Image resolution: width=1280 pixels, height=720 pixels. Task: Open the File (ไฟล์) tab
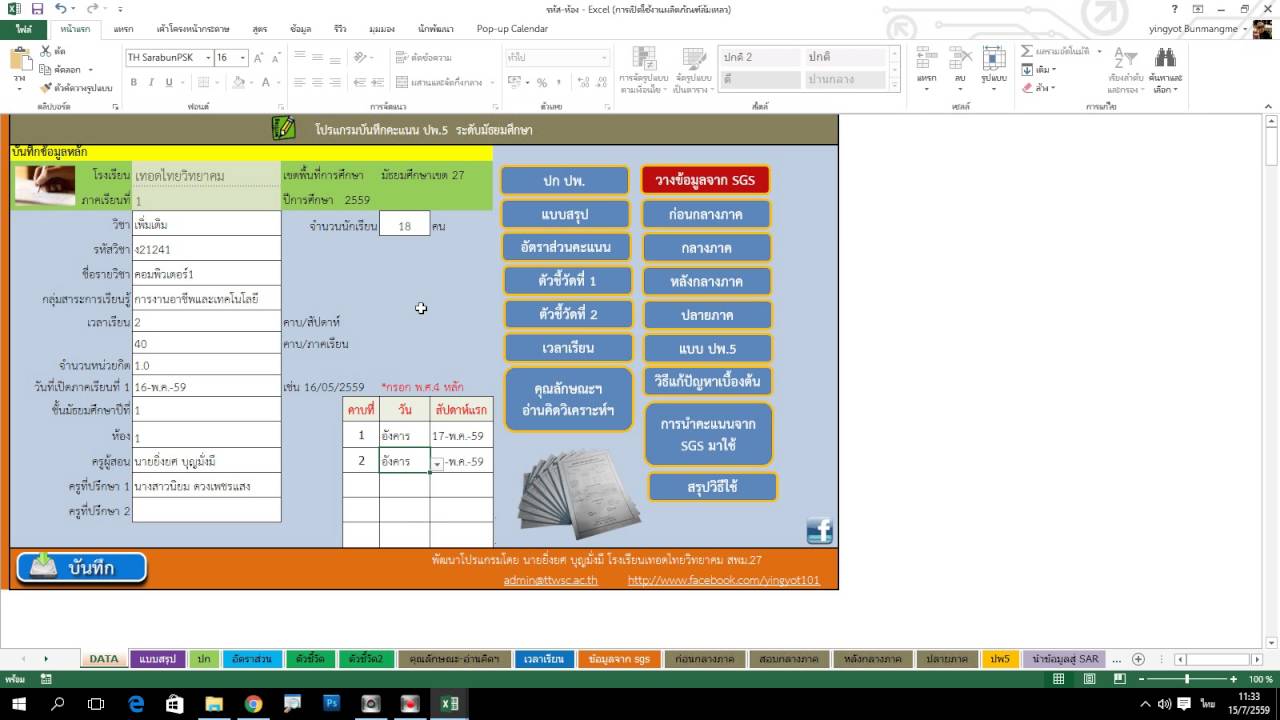tap(24, 29)
